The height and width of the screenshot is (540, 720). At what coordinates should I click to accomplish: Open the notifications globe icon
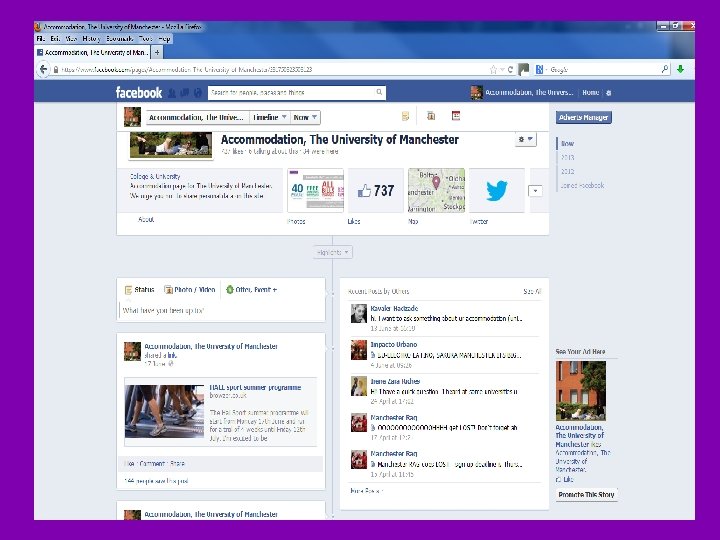coord(197,93)
